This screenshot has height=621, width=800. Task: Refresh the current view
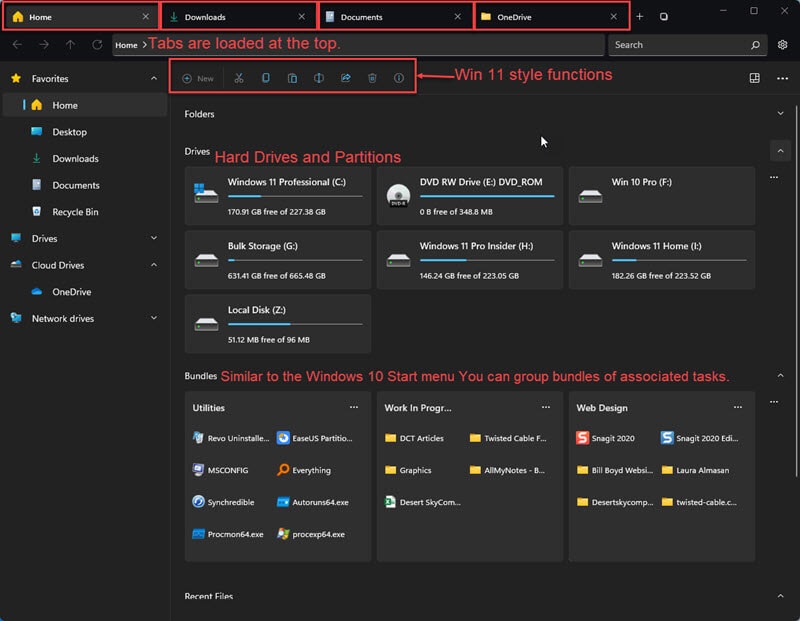pyautogui.click(x=97, y=45)
